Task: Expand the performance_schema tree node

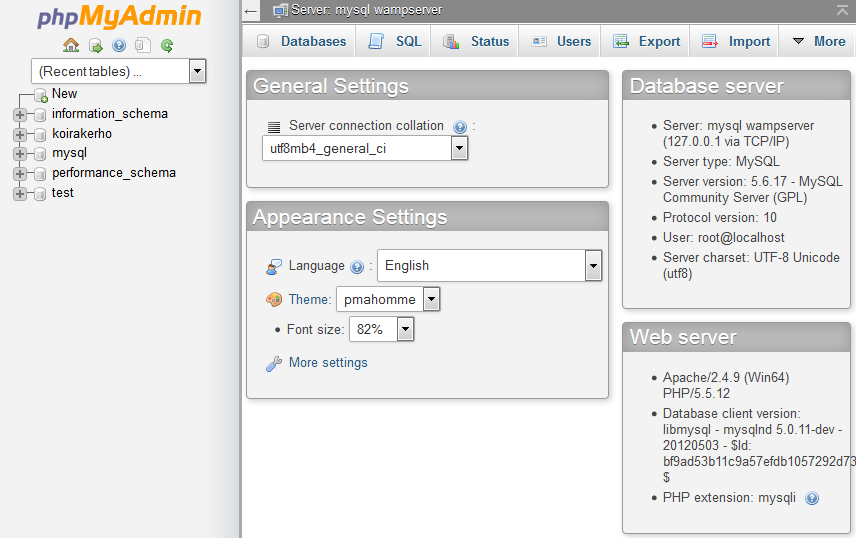Action: [x=20, y=174]
